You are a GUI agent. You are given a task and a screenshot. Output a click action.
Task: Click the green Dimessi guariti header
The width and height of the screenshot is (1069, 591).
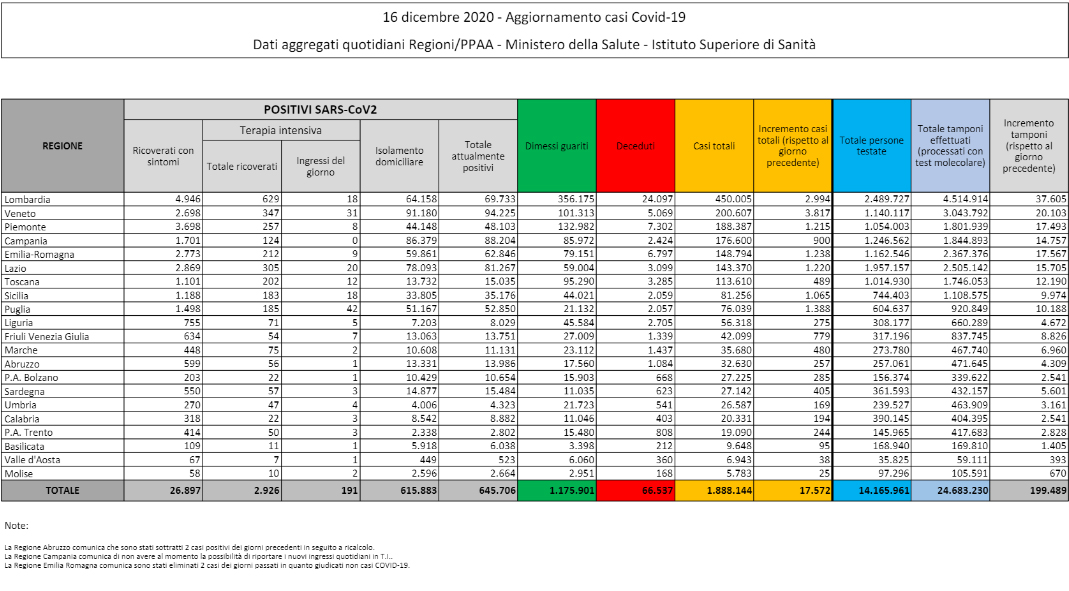(x=556, y=146)
